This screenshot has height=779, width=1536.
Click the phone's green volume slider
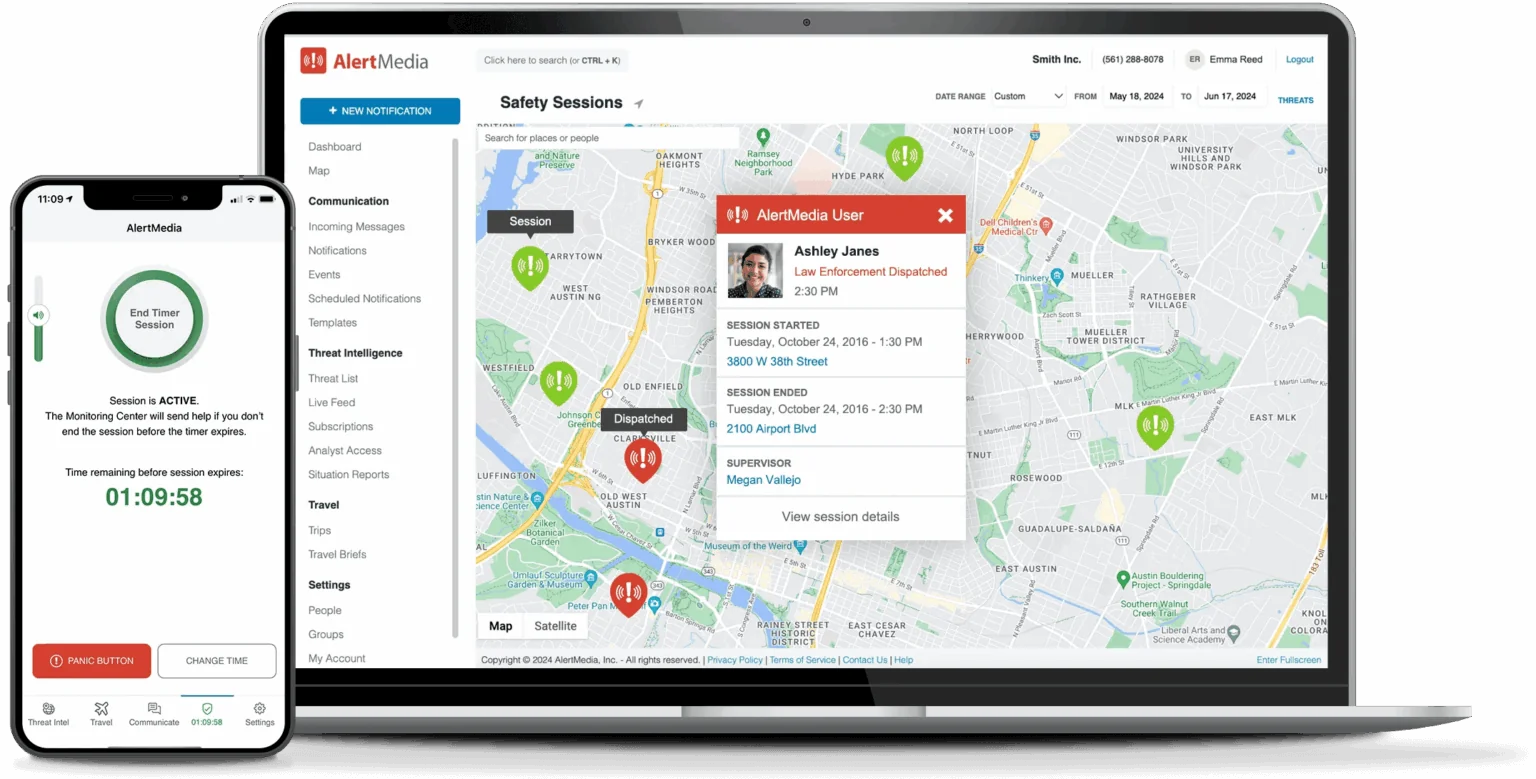pos(39,318)
